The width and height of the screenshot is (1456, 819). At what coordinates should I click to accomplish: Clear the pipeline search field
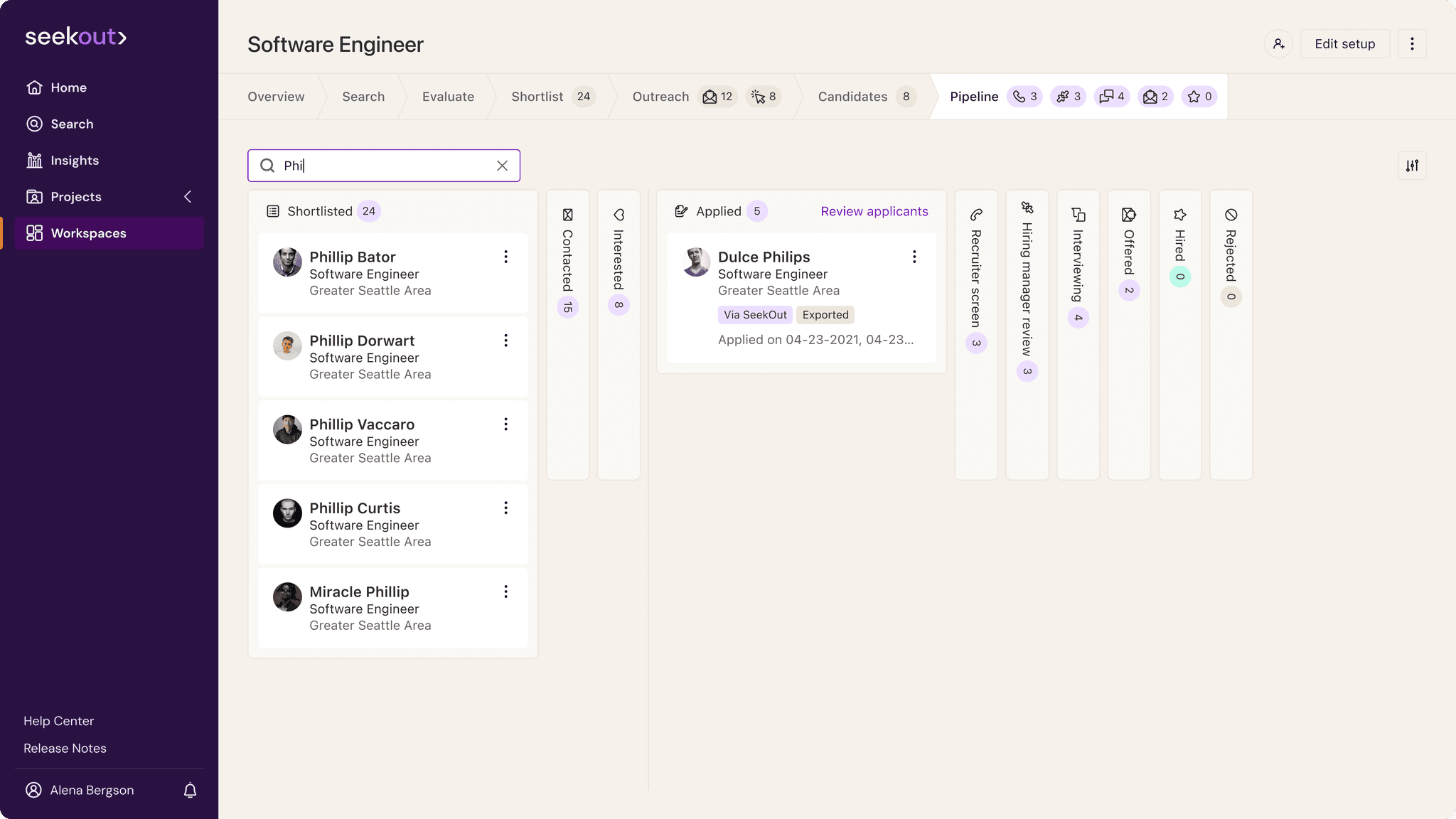tap(502, 166)
